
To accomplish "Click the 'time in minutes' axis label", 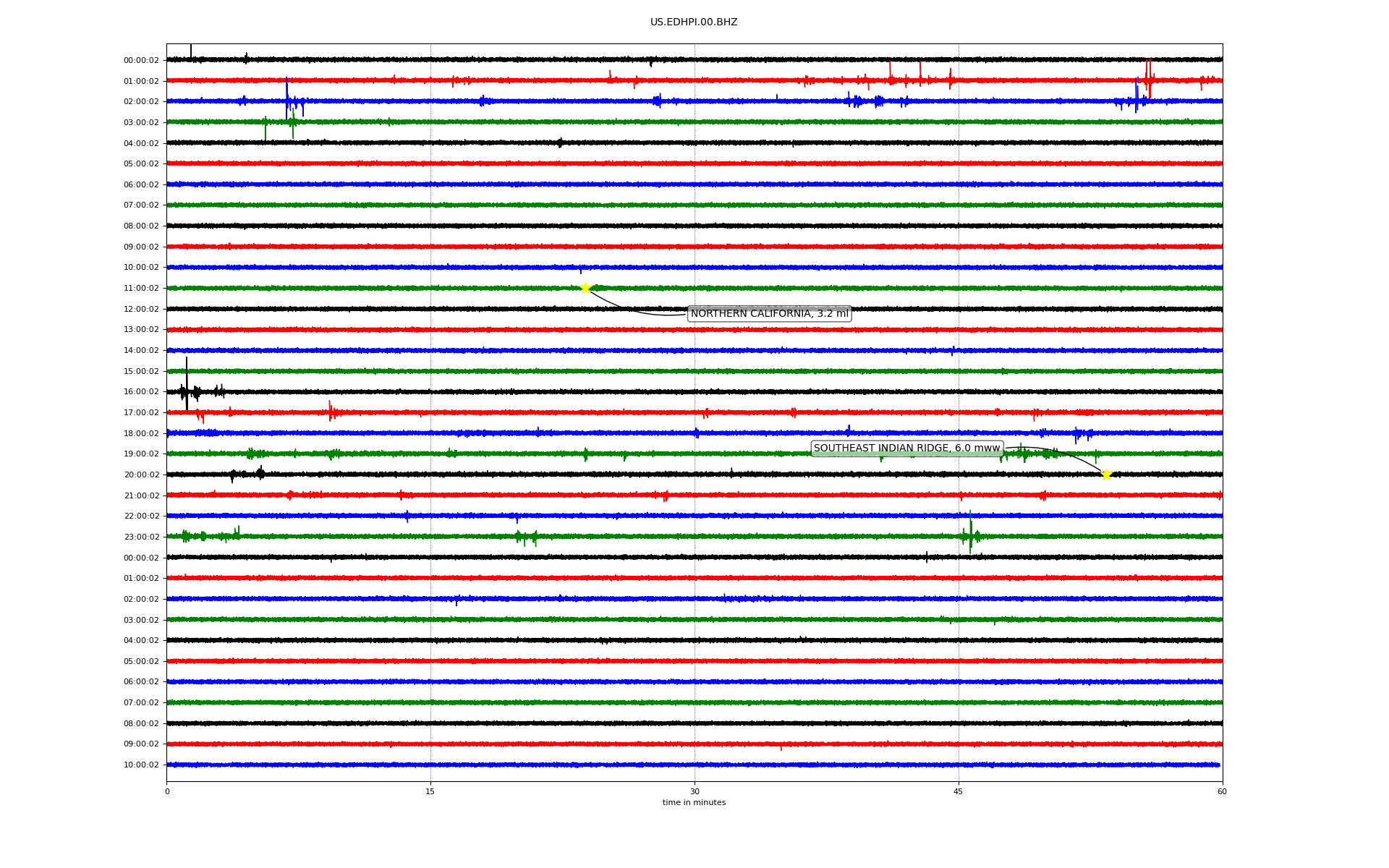I will coord(693,802).
